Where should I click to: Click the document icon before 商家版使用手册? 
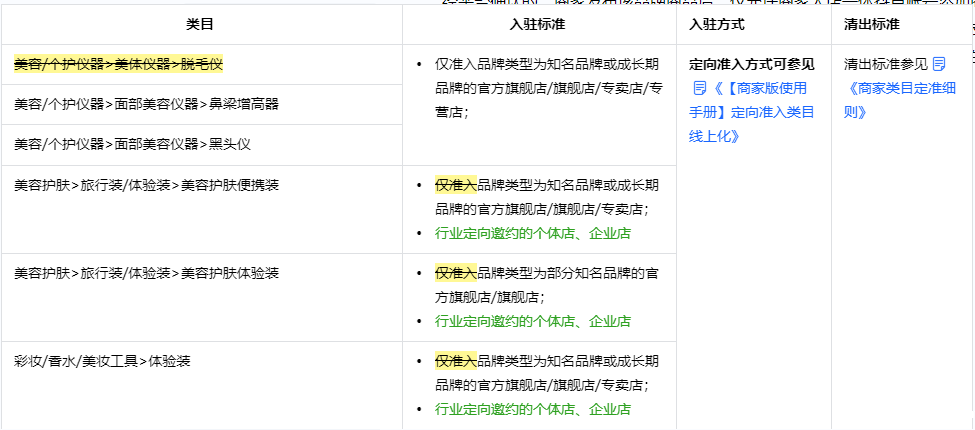[x=700, y=88]
